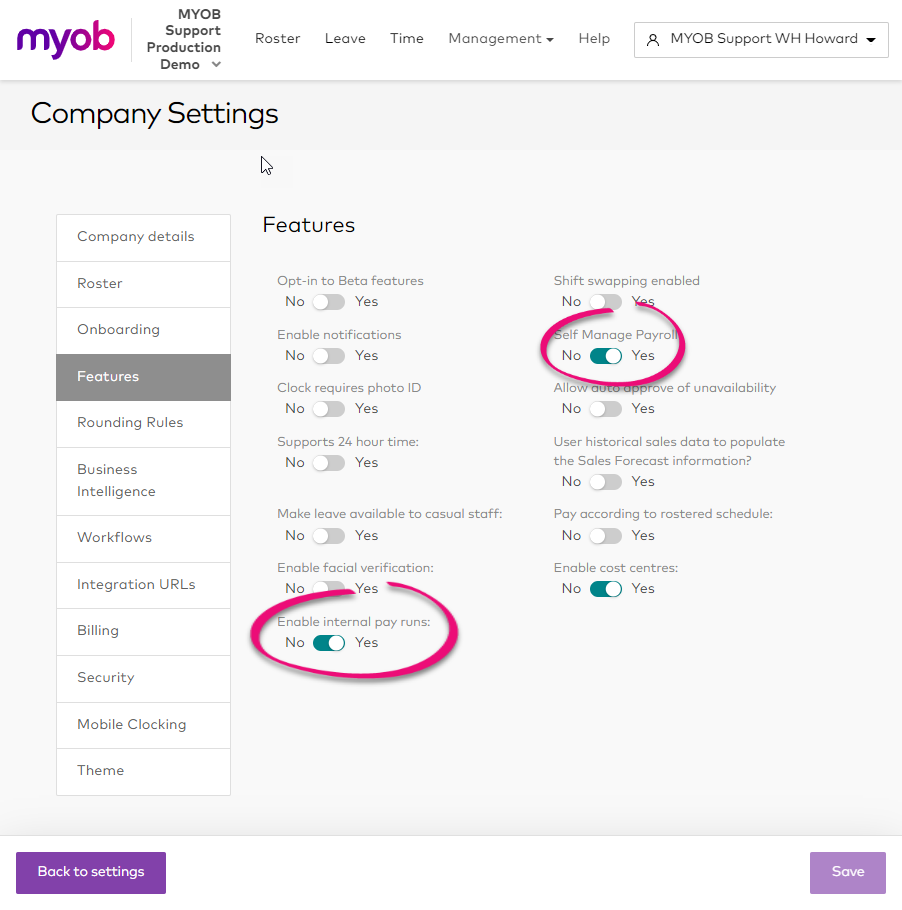The width and height of the screenshot is (902, 910).
Task: Open the Help link
Action: pos(594,39)
